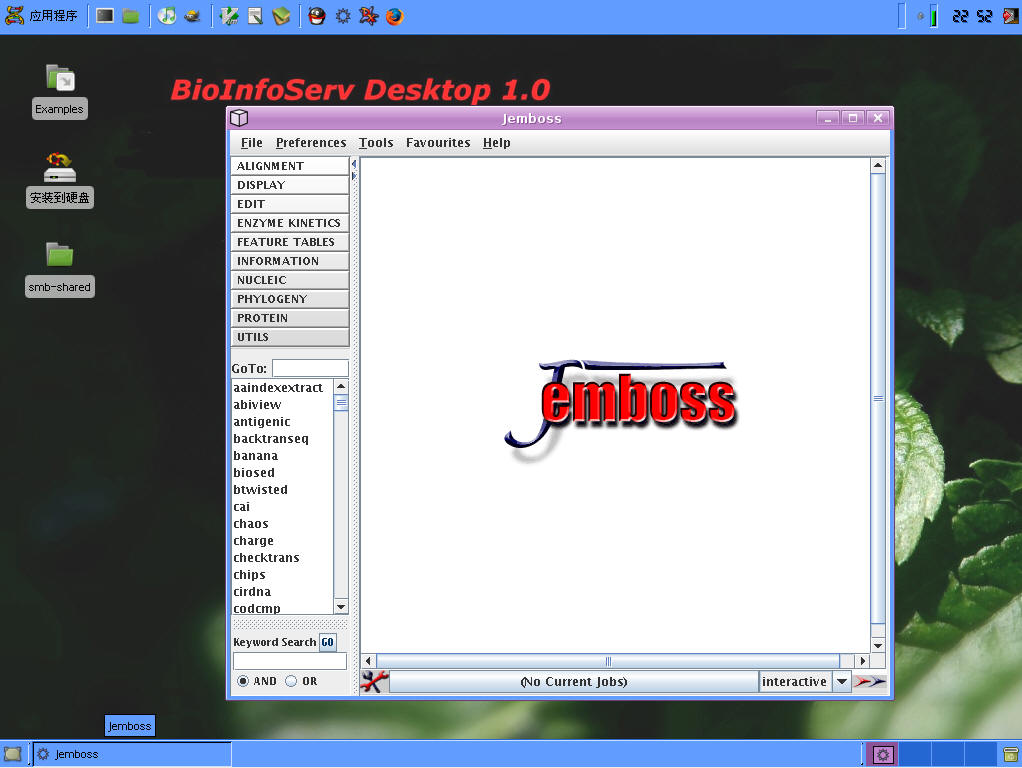Screen dimensions: 1022x768
Task: Click the trash icon in bottom panel
Action: tap(1010, 755)
